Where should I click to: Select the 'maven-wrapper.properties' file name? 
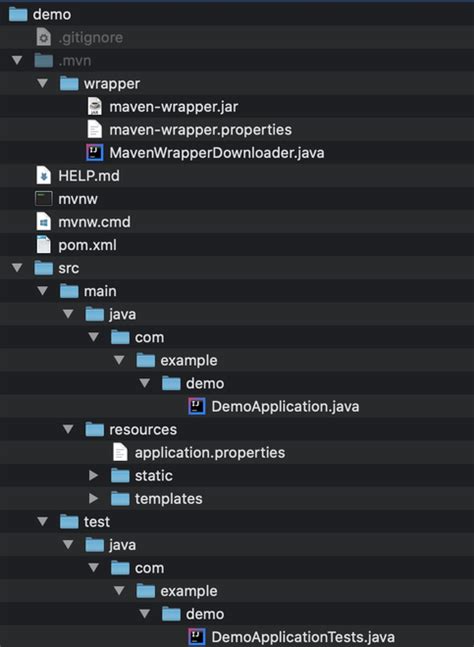tap(200, 130)
